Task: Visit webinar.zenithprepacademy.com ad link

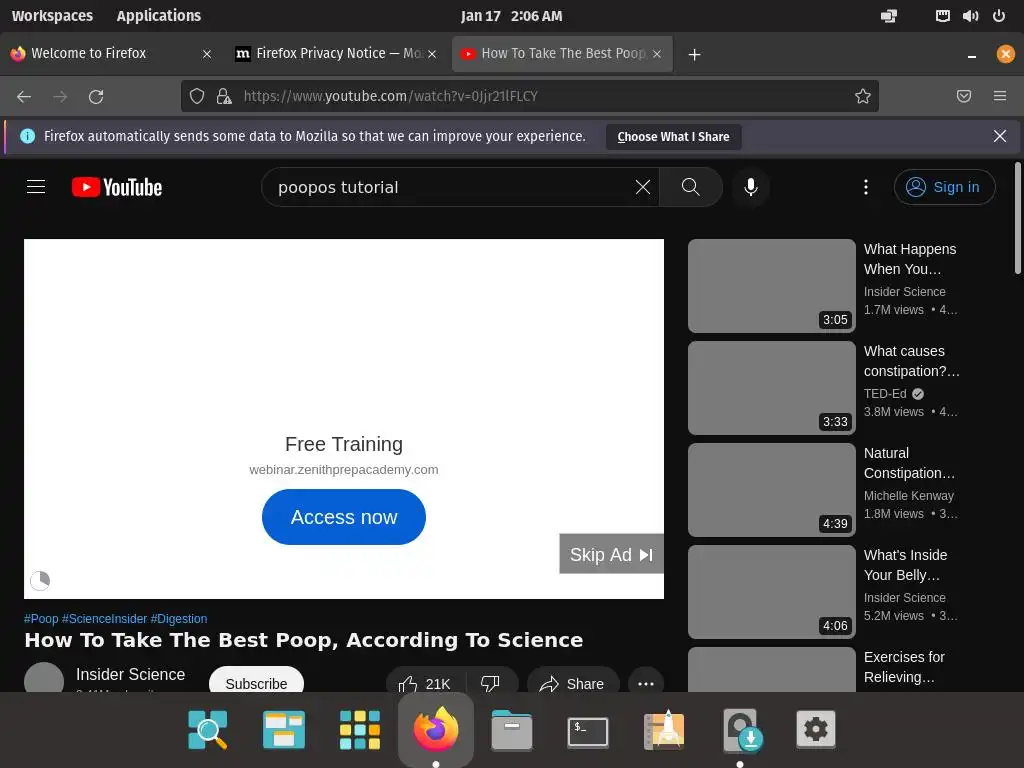Action: 344,470
